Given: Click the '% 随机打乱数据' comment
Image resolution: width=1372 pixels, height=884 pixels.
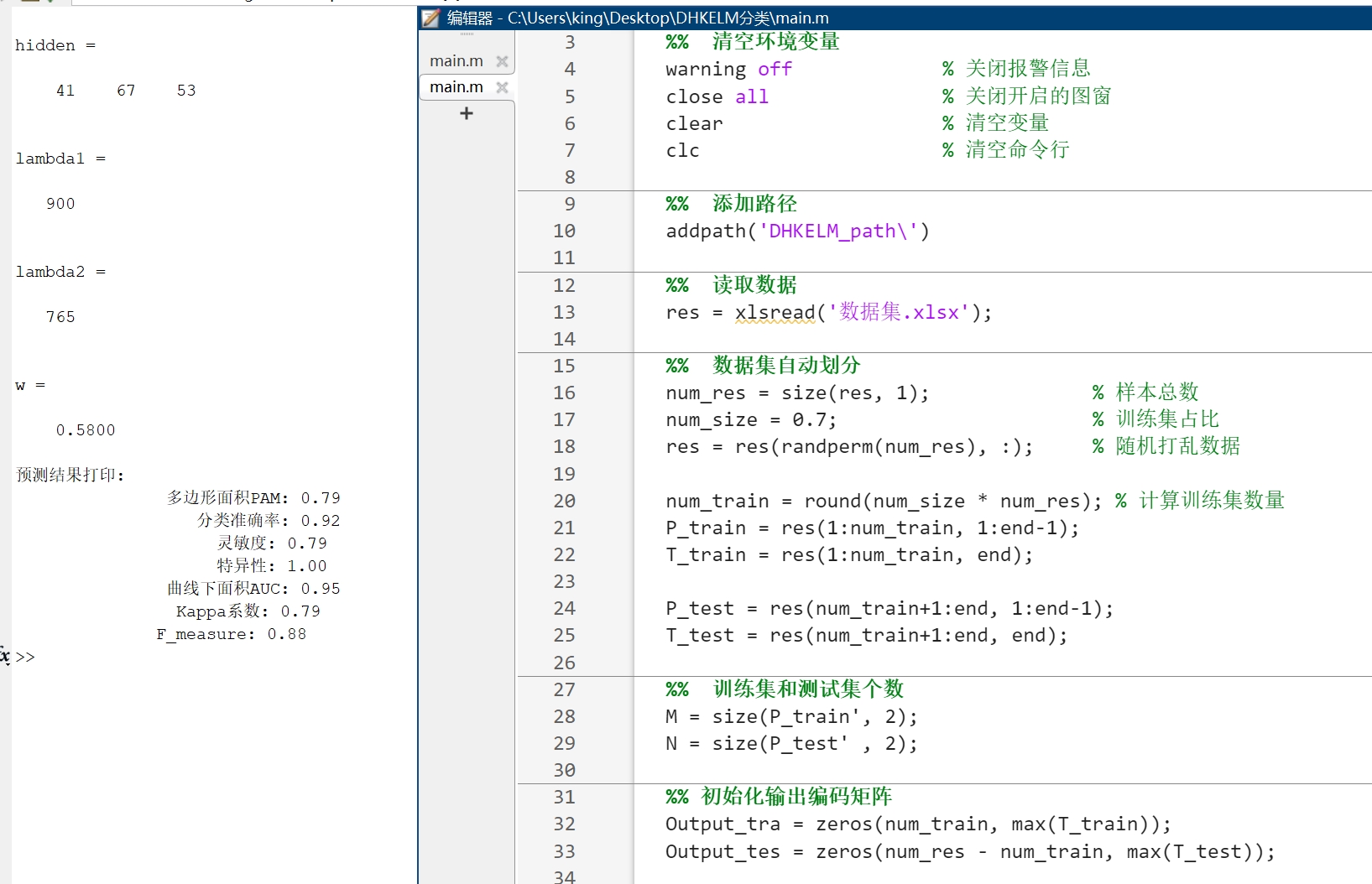Looking at the screenshot, I should [1166, 446].
